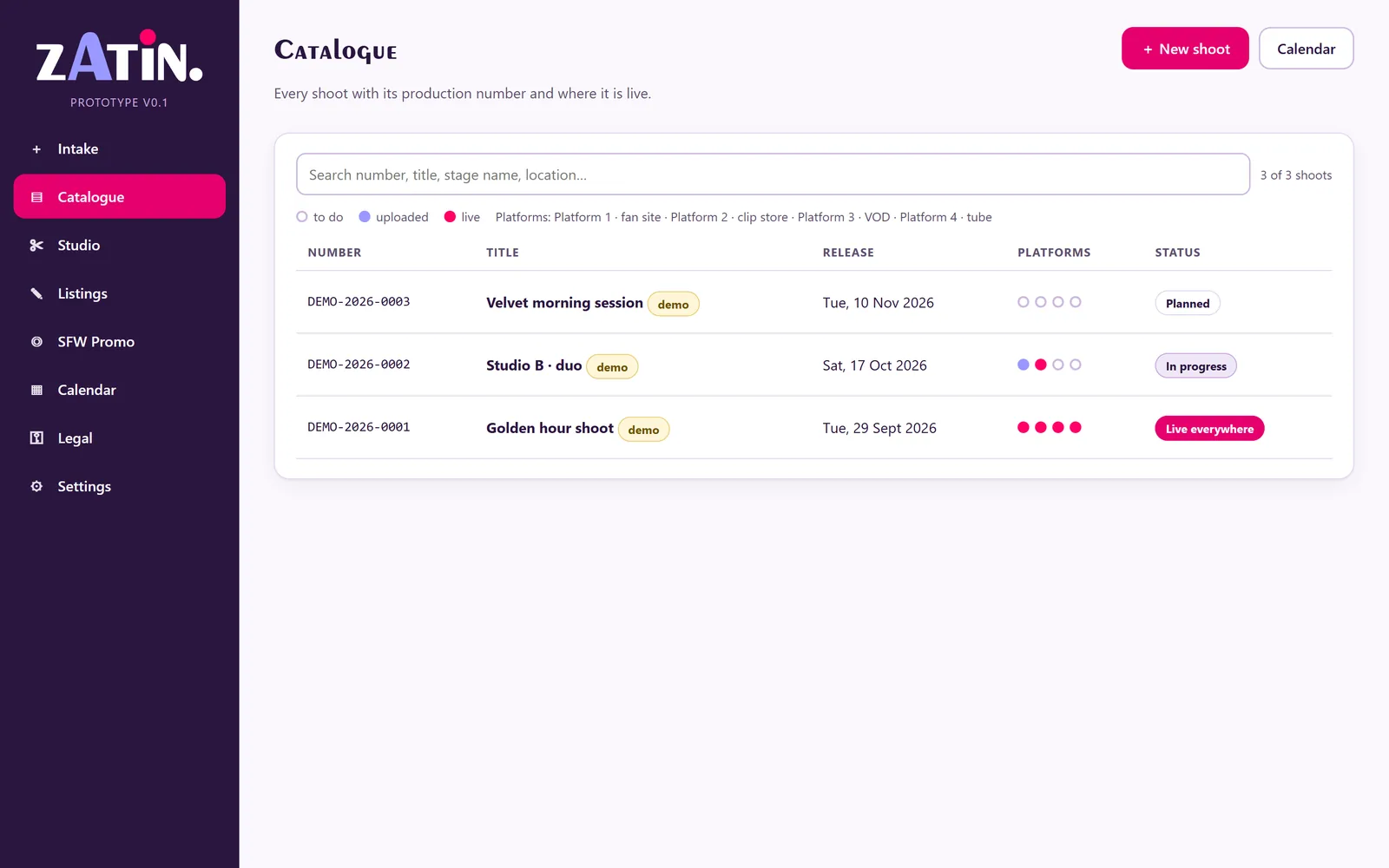Click the Catalogue page heading
This screenshot has height=868, width=1389.
tap(336, 50)
